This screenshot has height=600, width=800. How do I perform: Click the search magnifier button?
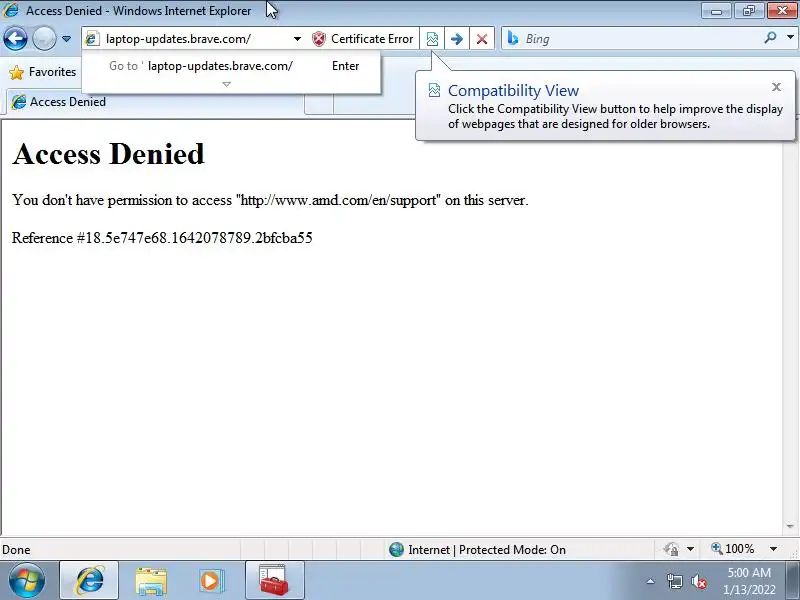(770, 38)
